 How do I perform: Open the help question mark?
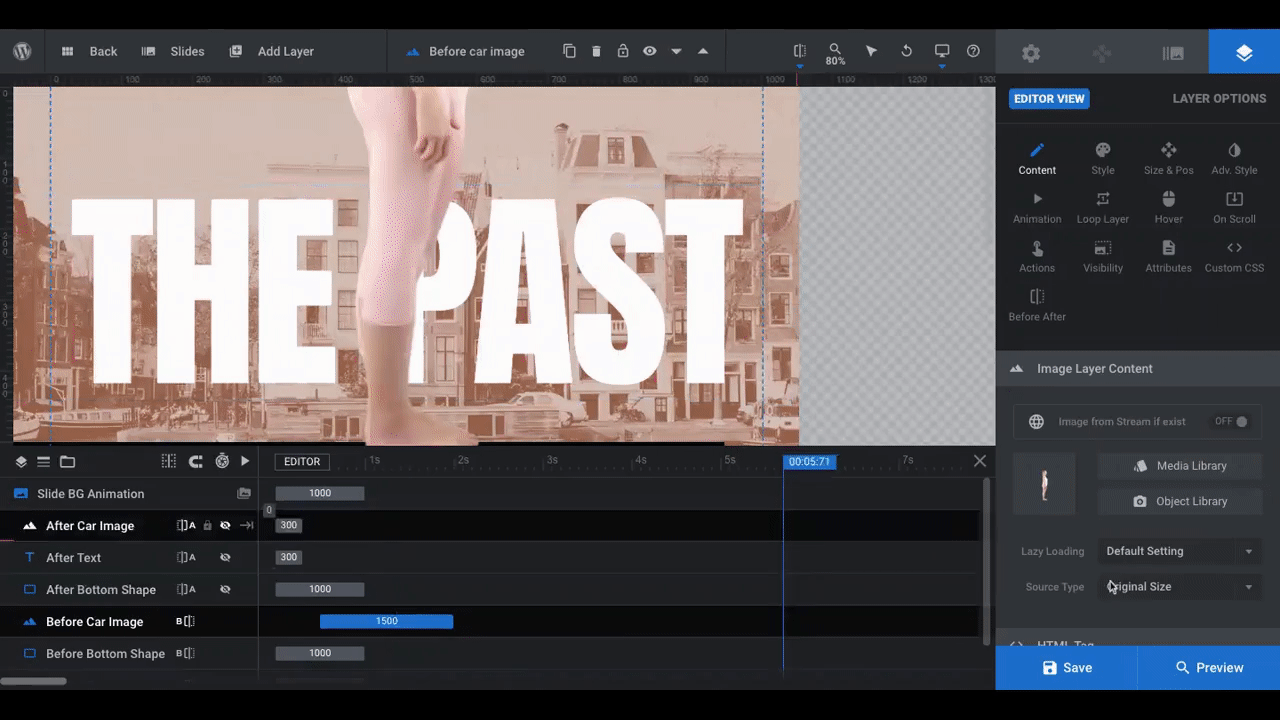973,51
